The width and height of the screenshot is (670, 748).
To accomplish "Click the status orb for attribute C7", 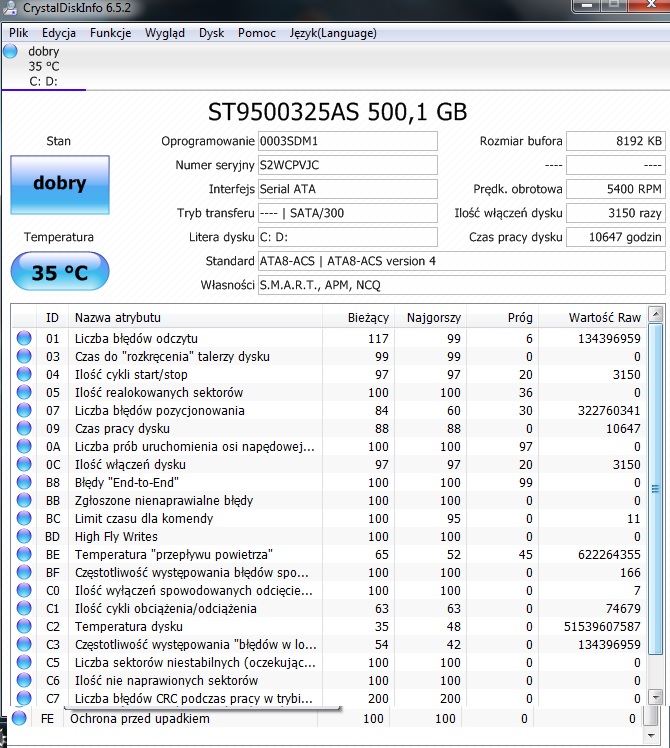I will click(x=24, y=698).
